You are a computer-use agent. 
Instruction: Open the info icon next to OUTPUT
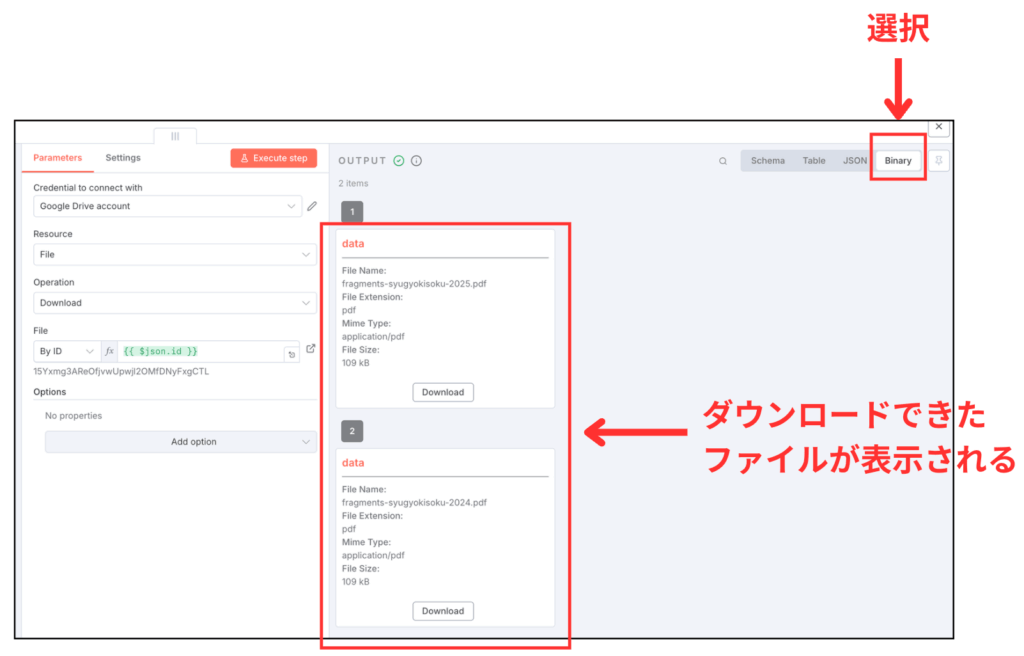414,160
